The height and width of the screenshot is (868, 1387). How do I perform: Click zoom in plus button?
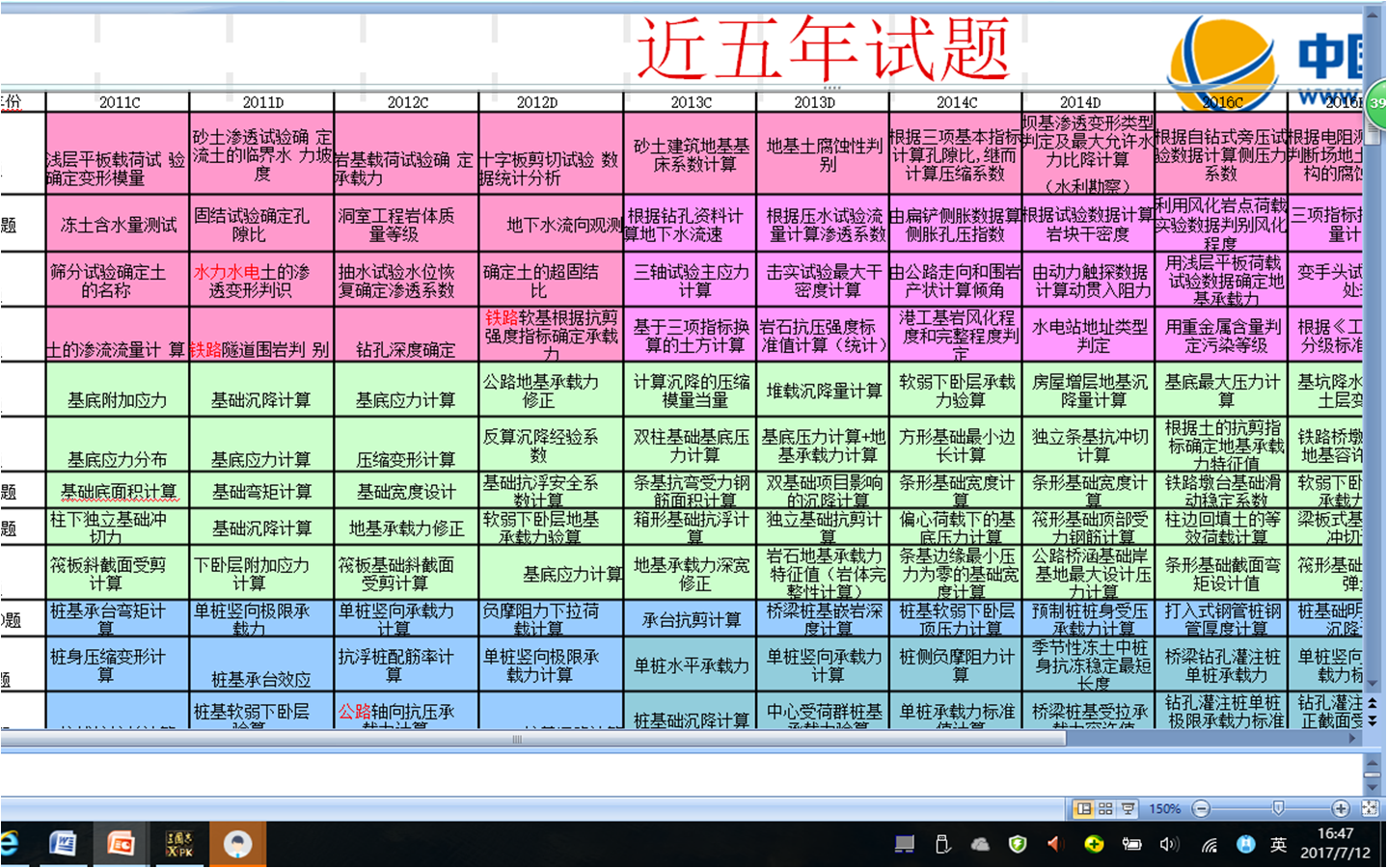[1341, 808]
